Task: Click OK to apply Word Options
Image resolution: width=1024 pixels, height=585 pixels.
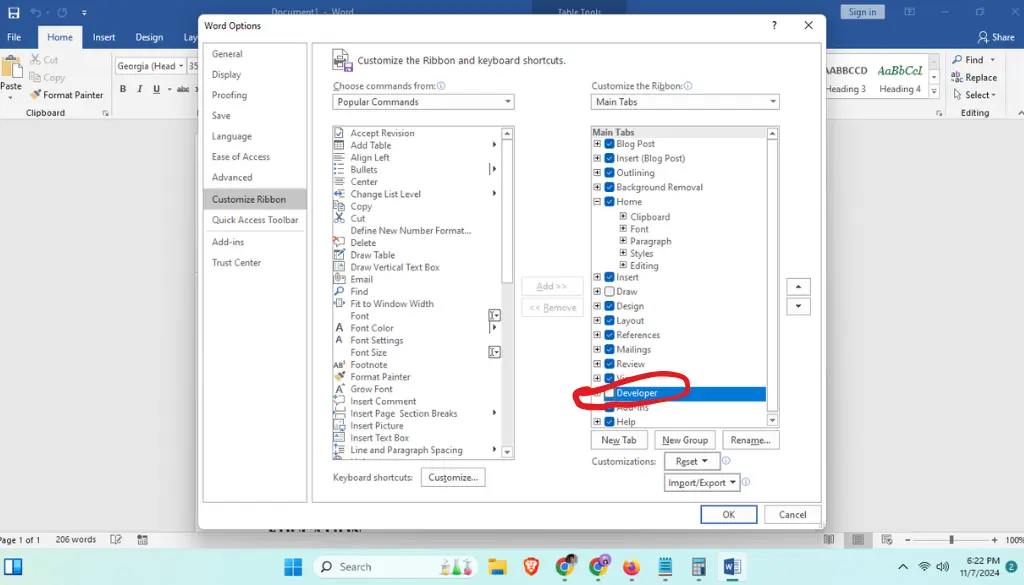Action: [729, 514]
